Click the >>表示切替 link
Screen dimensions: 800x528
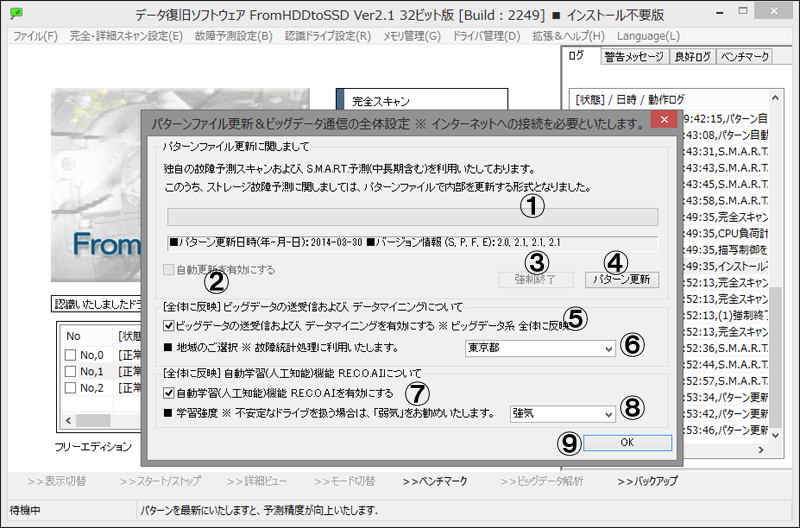tap(57, 481)
